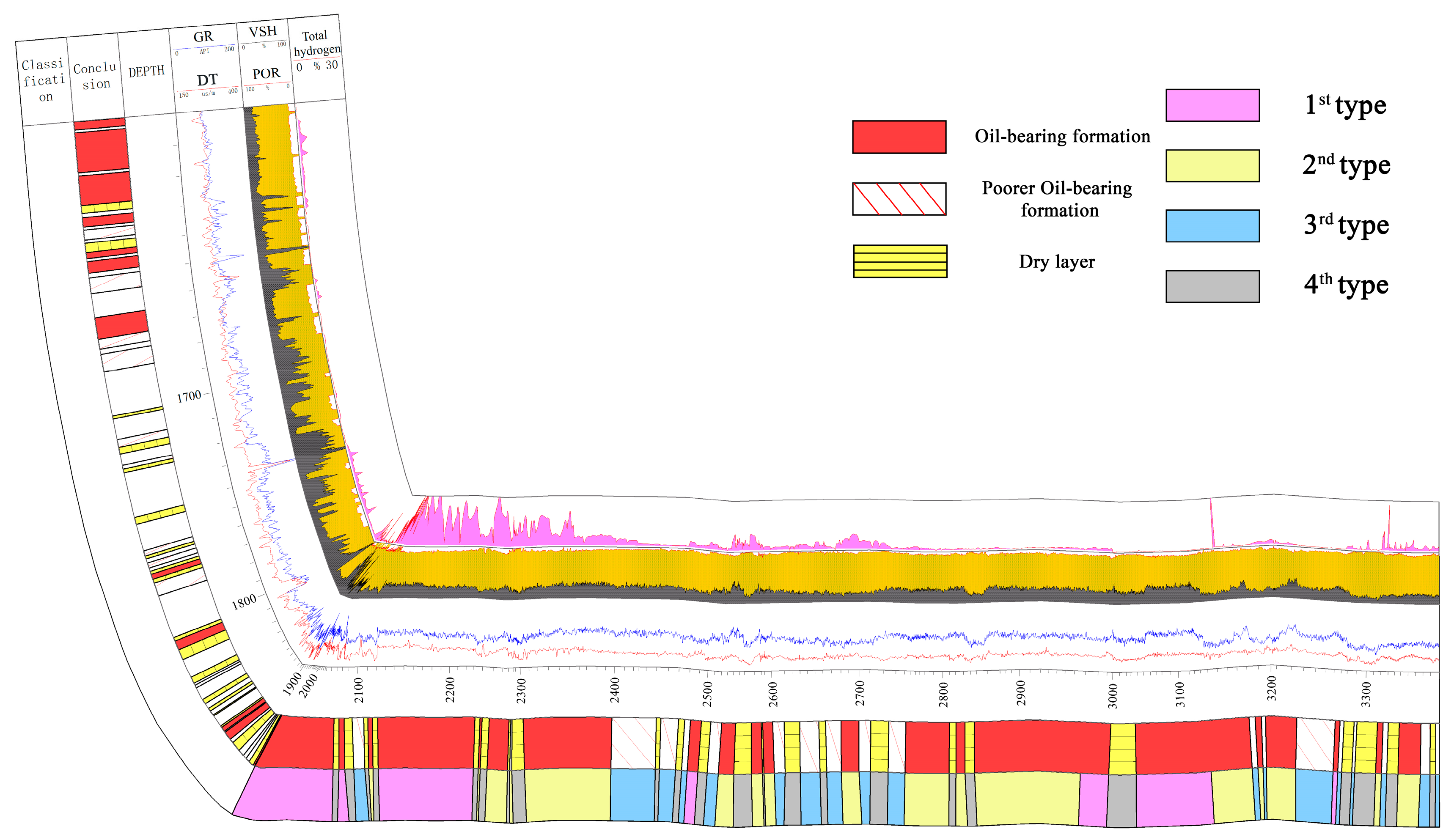Click the 'DEPTH' track header
This screenshot has width=1454, height=840.
point(146,71)
